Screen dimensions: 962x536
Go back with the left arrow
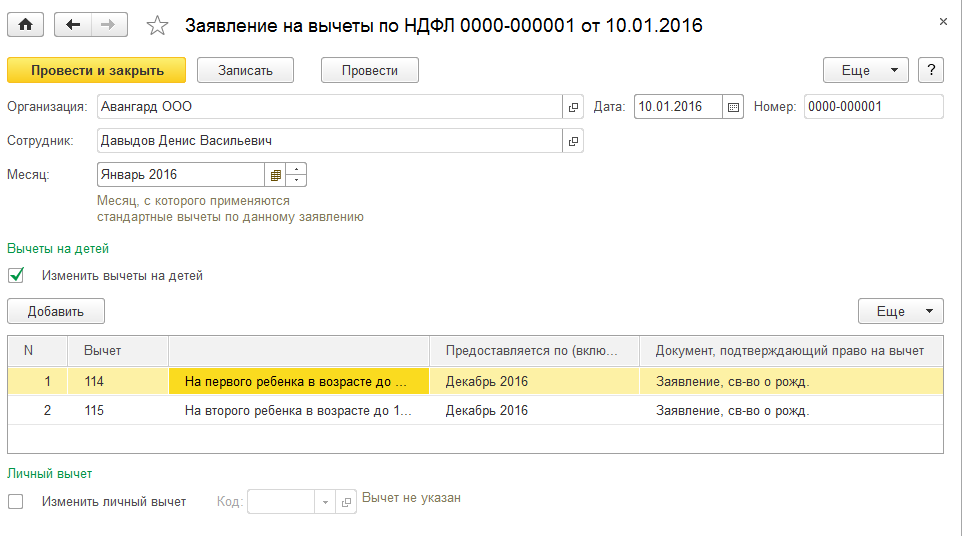[x=73, y=26]
